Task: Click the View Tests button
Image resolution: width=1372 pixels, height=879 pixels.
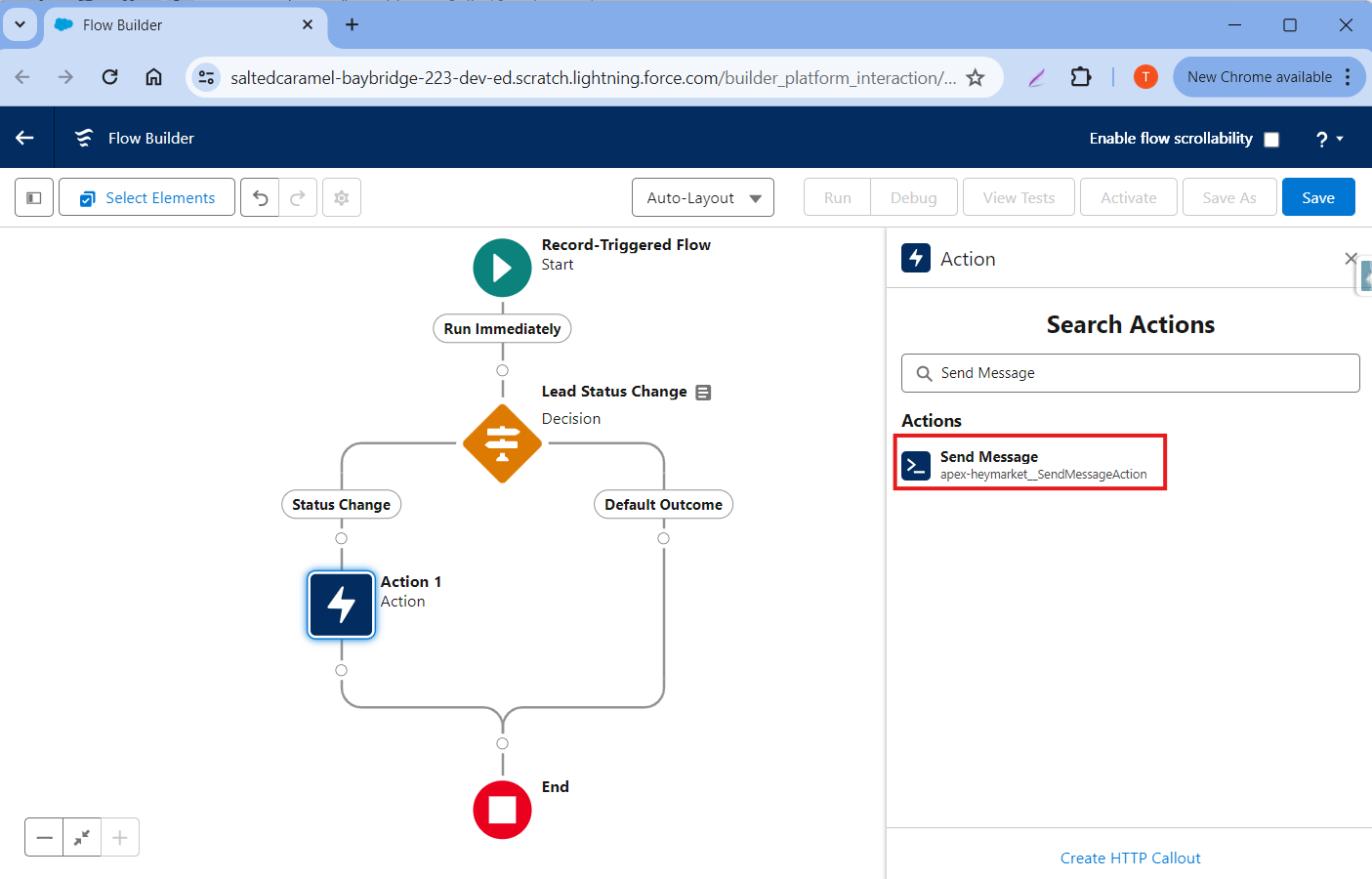Action: click(1019, 197)
